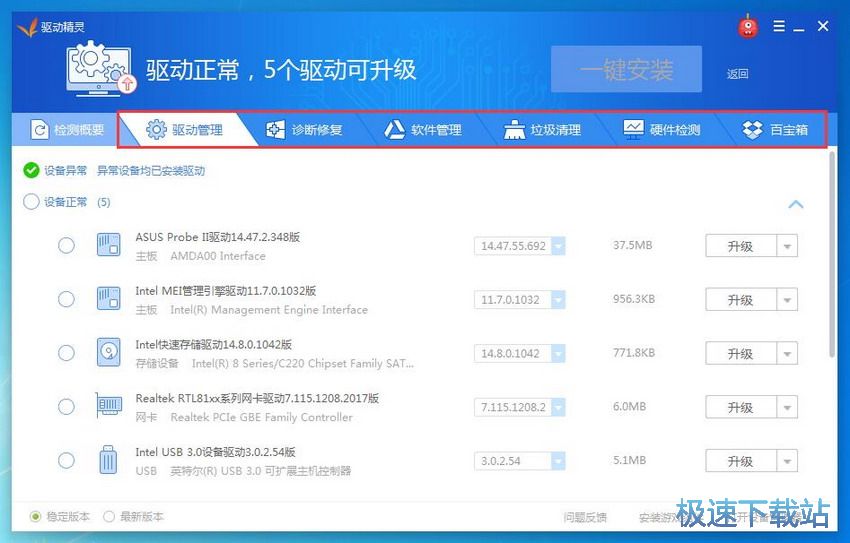Click Realtek PCIe GBE Family Controller text

coord(261,417)
